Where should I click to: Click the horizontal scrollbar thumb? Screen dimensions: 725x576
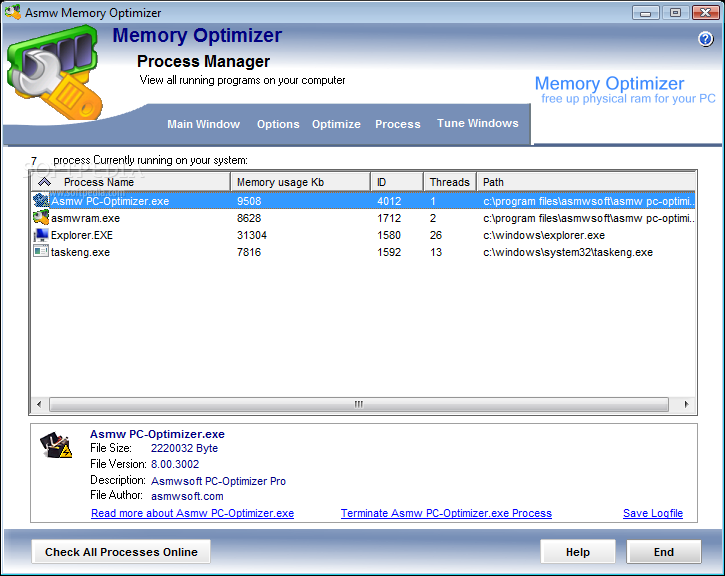(359, 404)
